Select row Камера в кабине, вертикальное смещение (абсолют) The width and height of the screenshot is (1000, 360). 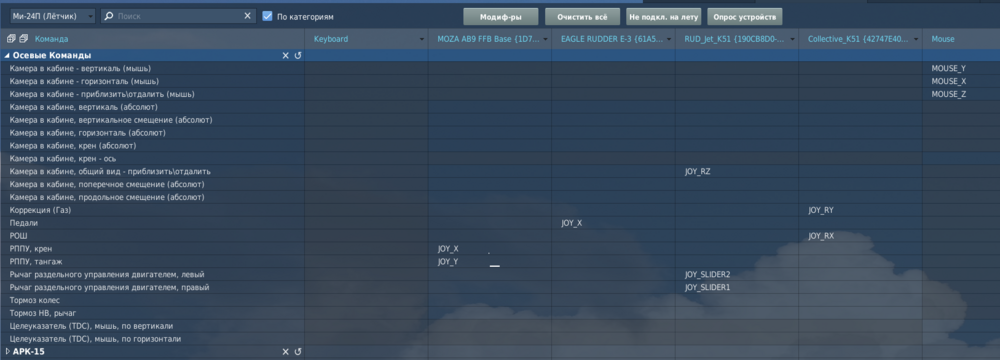pos(152,120)
